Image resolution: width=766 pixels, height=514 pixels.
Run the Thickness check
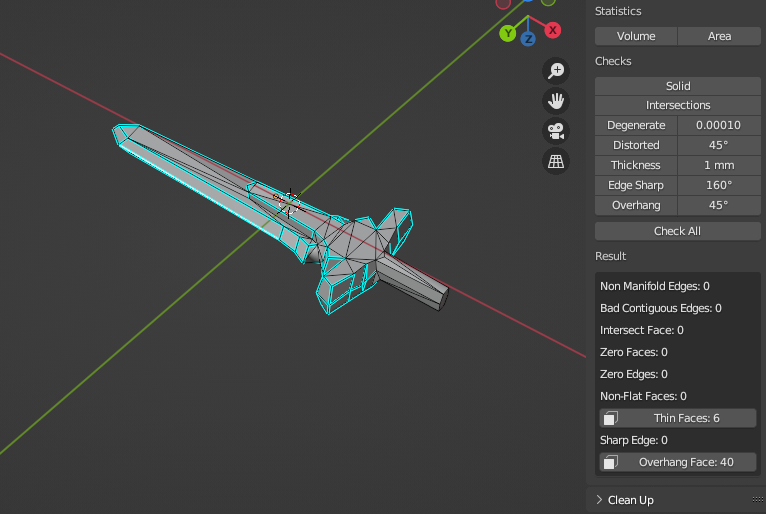click(x=636, y=165)
